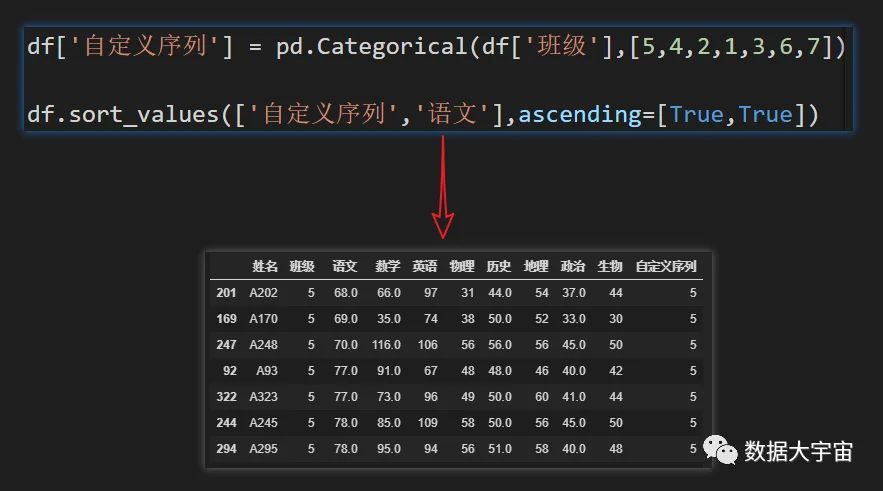Select row index 294
The width and height of the screenshot is (883, 491).
pos(226,449)
